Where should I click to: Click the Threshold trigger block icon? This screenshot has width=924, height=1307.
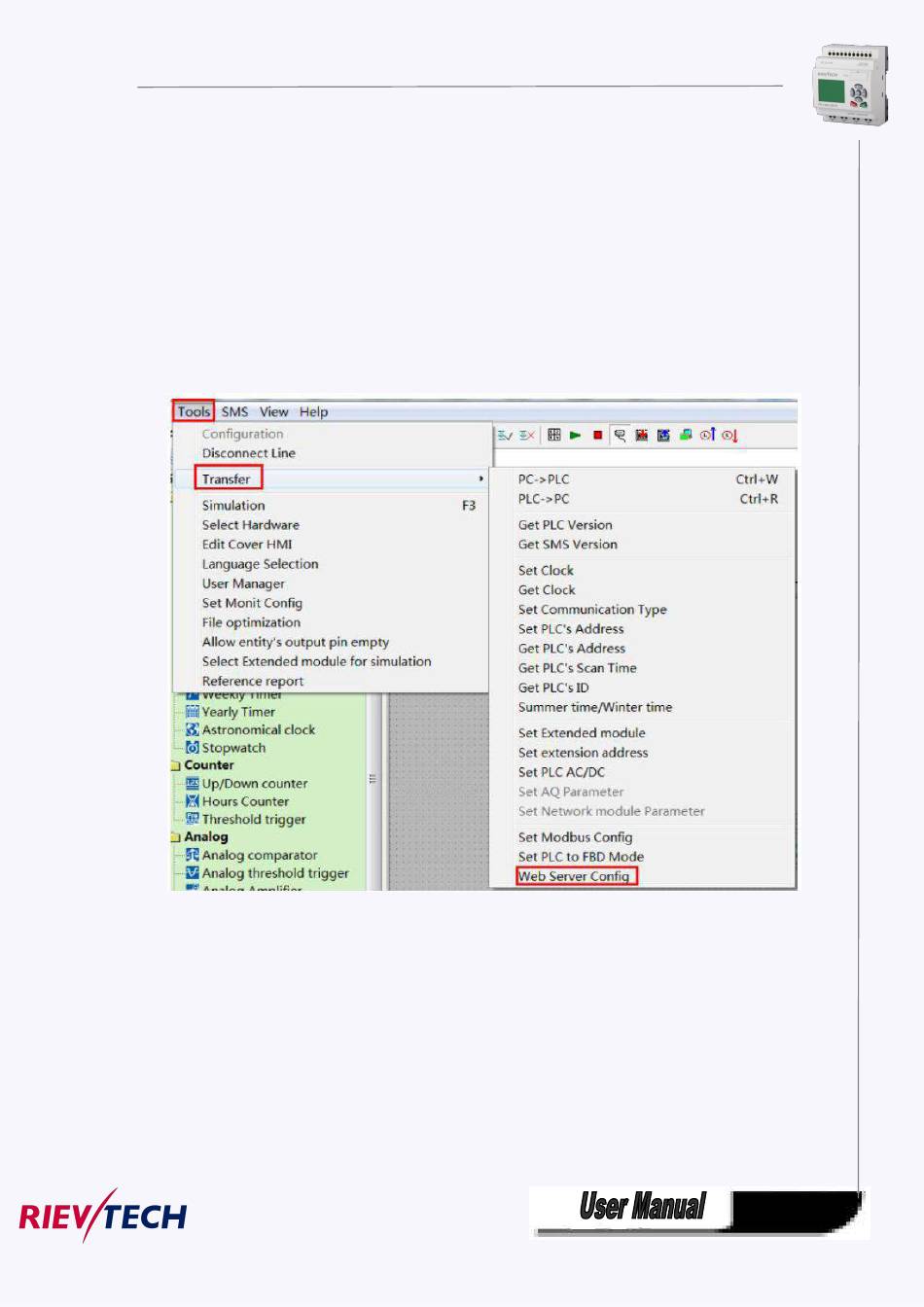click(193, 819)
